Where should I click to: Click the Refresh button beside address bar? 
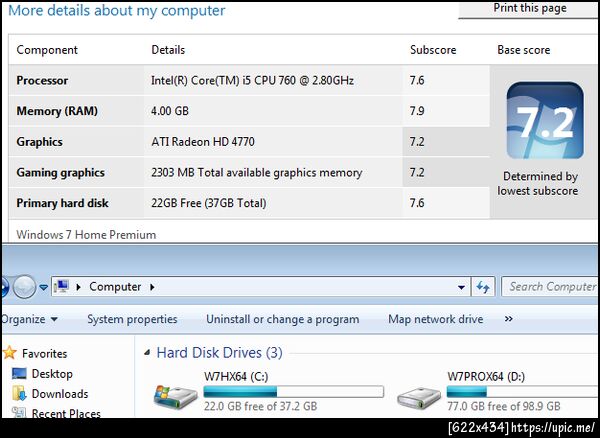483,287
